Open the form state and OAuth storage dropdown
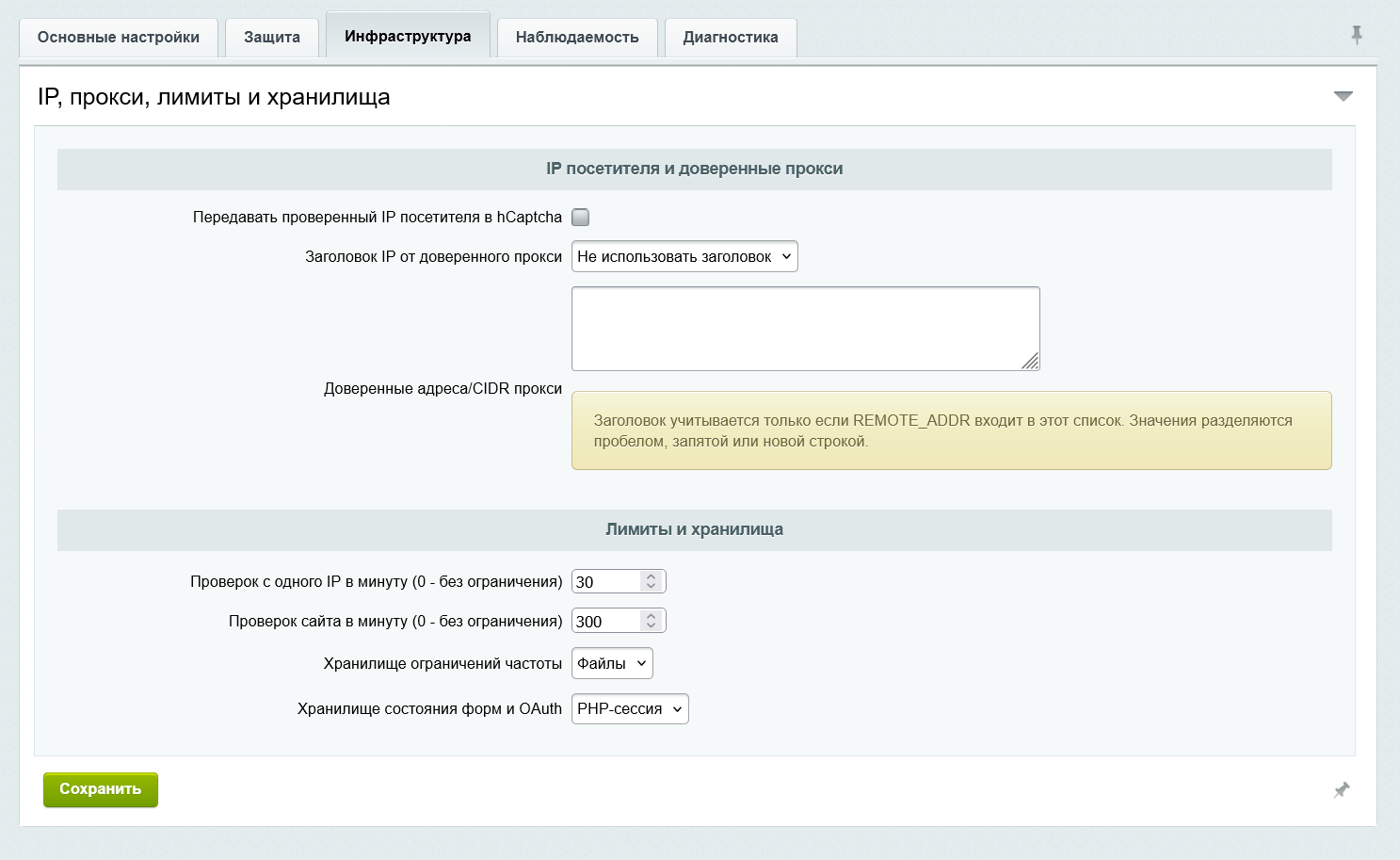Image resolution: width=1400 pixels, height=860 pixels. click(x=630, y=708)
